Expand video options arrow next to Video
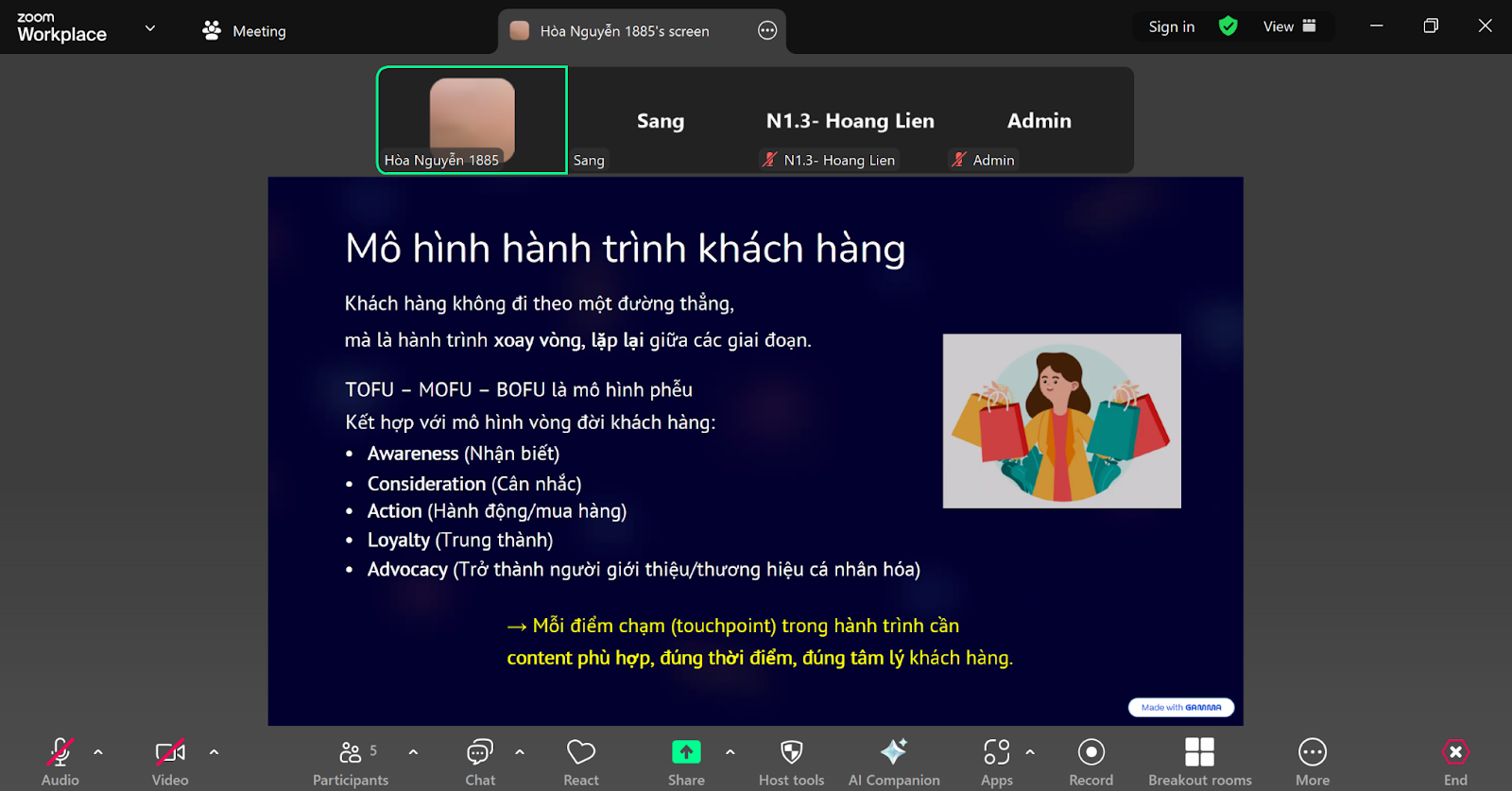This screenshot has width=1512, height=791. [x=215, y=752]
